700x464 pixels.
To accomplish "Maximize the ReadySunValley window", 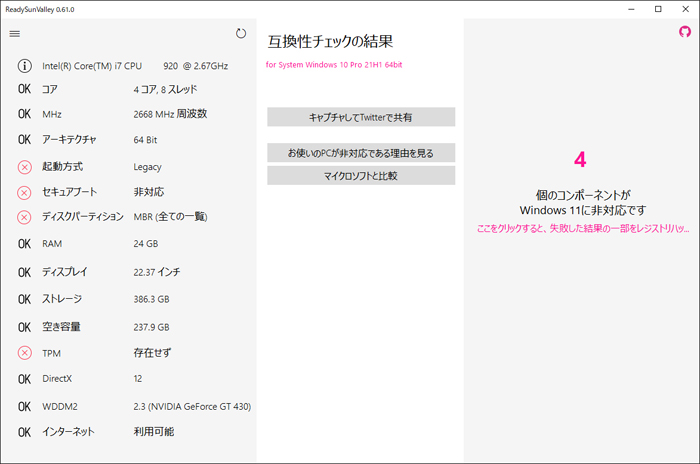I will tap(658, 9).
